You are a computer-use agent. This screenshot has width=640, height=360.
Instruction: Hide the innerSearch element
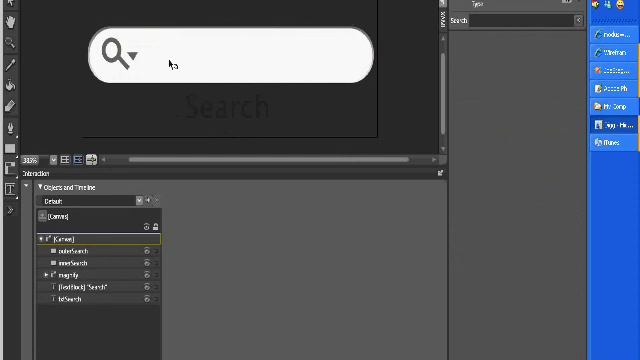pos(147,263)
